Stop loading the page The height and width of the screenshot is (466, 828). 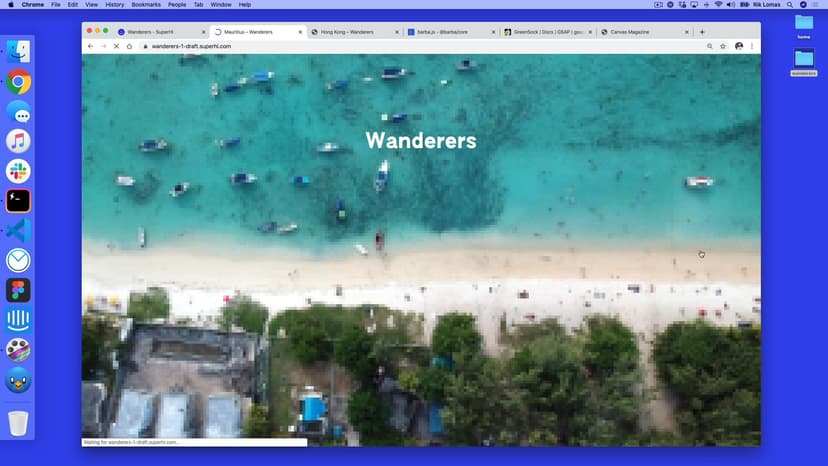point(116,46)
